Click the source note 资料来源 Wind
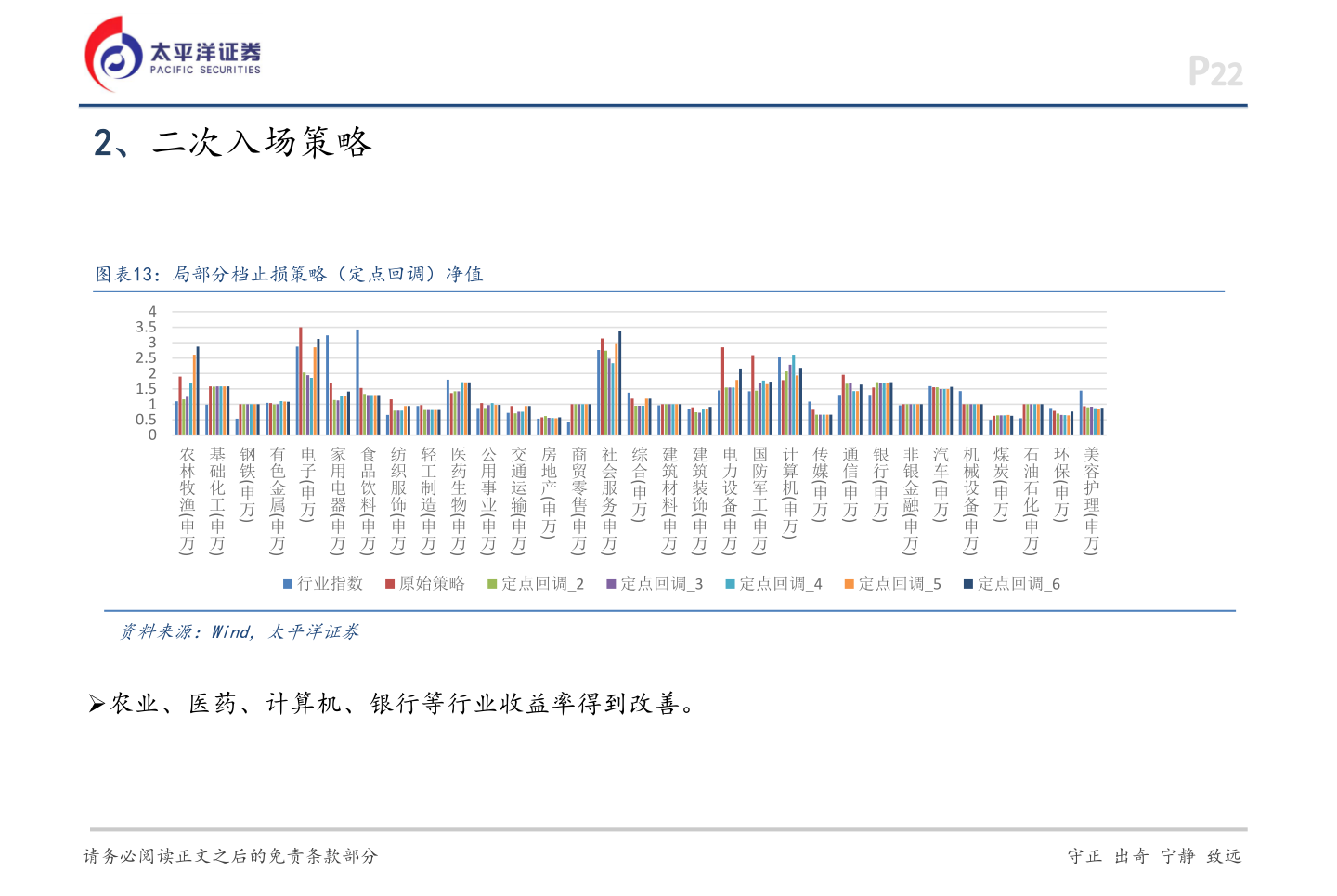 pyautogui.click(x=239, y=631)
